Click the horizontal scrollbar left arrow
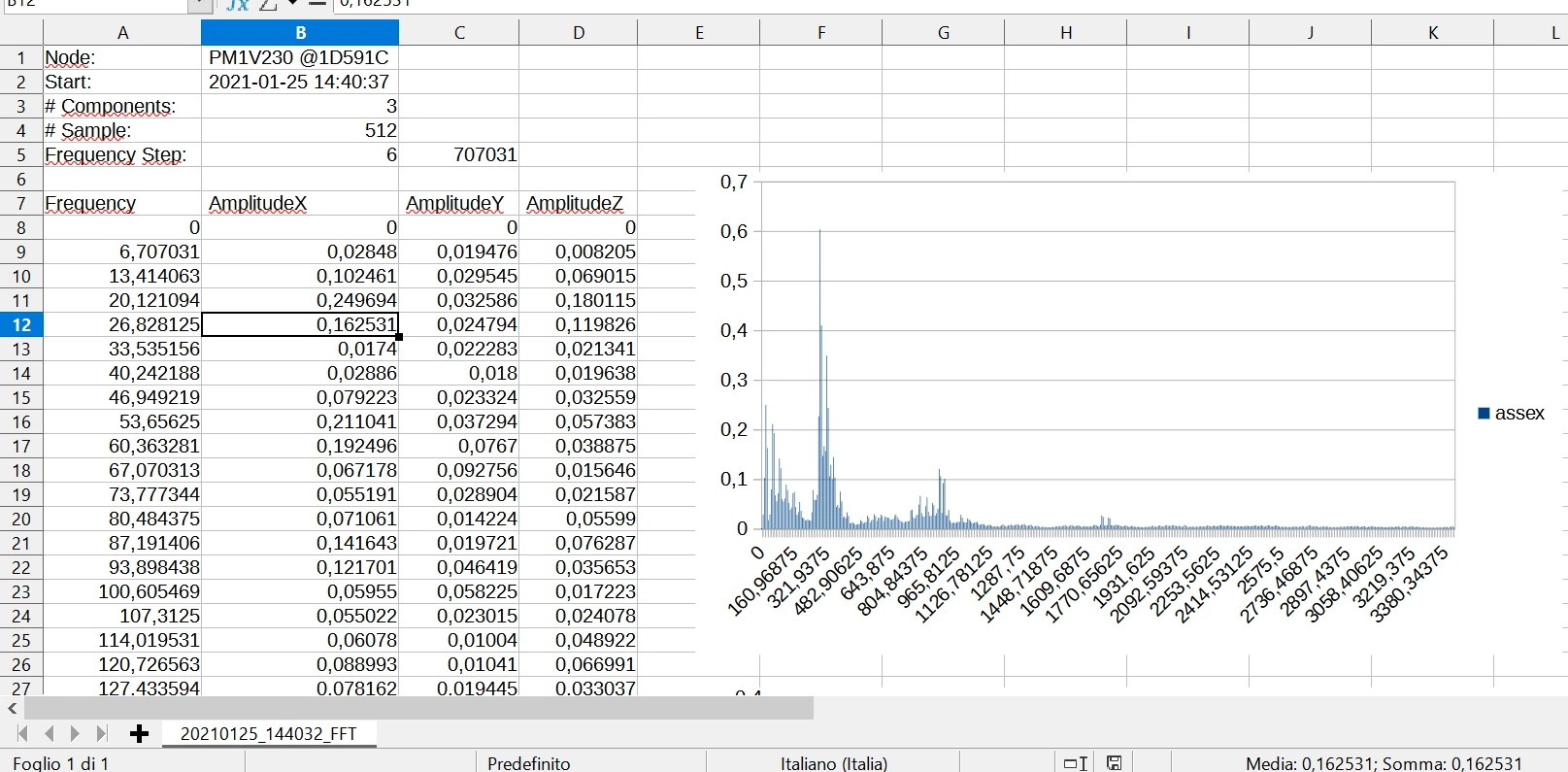The height and width of the screenshot is (772, 1568). point(12,708)
